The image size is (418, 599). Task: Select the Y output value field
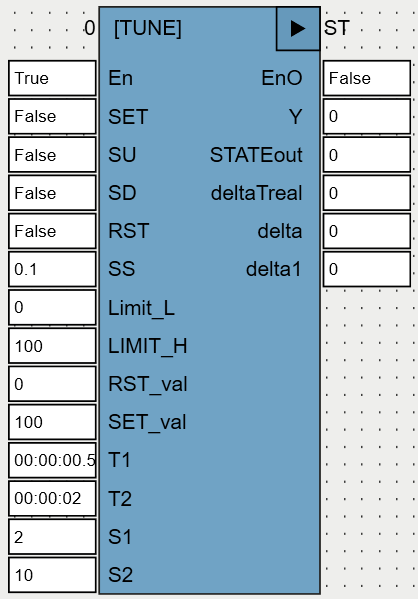pos(367,116)
